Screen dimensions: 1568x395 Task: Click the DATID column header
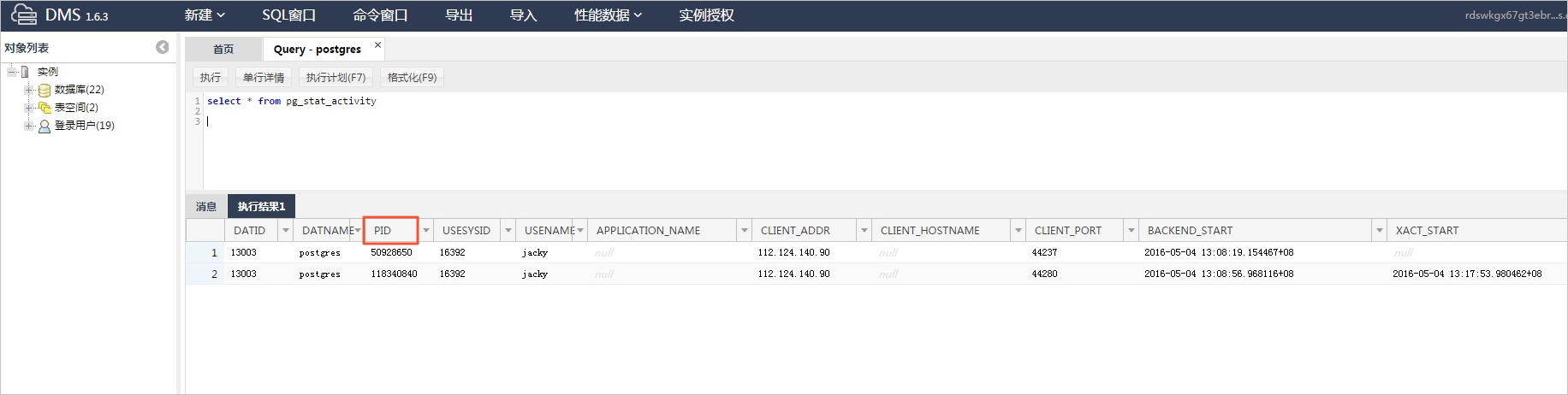252,231
